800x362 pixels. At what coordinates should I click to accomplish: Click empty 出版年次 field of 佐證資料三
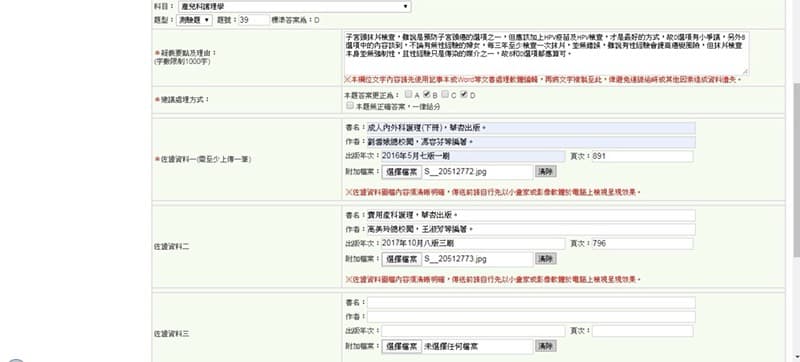click(x=473, y=331)
